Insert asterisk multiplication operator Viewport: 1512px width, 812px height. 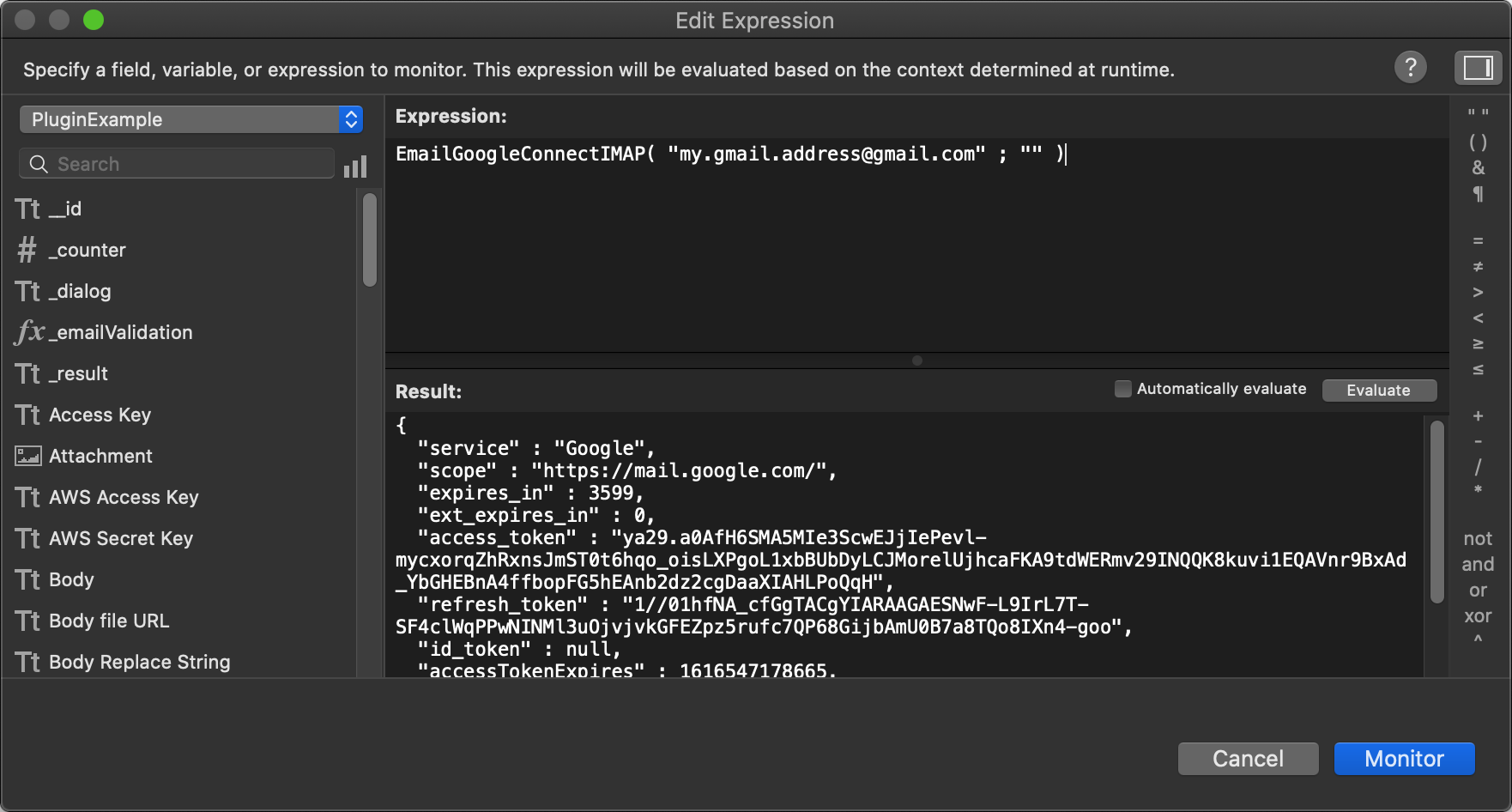coord(1478,491)
